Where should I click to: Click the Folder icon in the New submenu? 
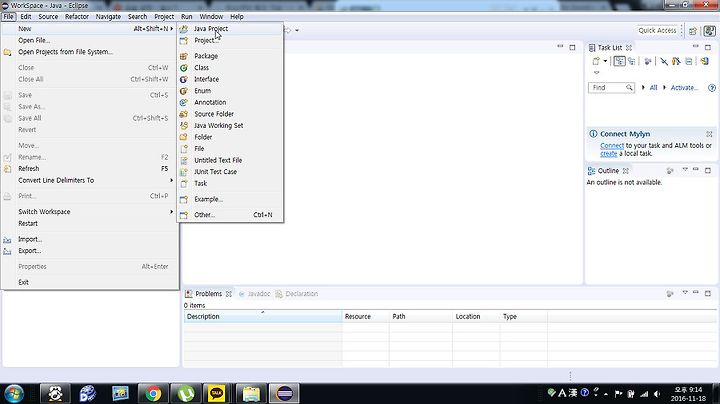184,137
